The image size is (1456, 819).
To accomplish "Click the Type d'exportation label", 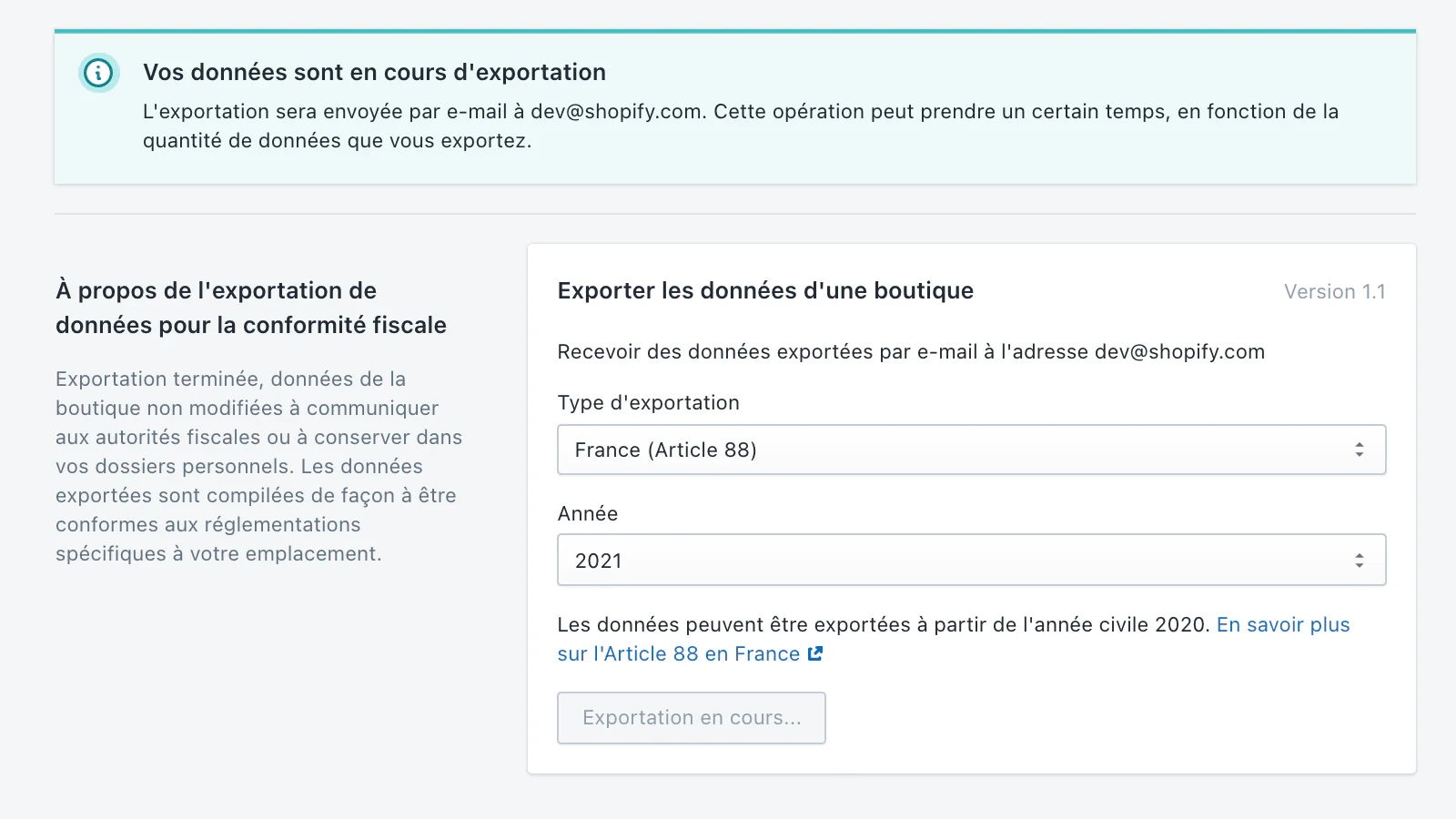I will [x=648, y=402].
